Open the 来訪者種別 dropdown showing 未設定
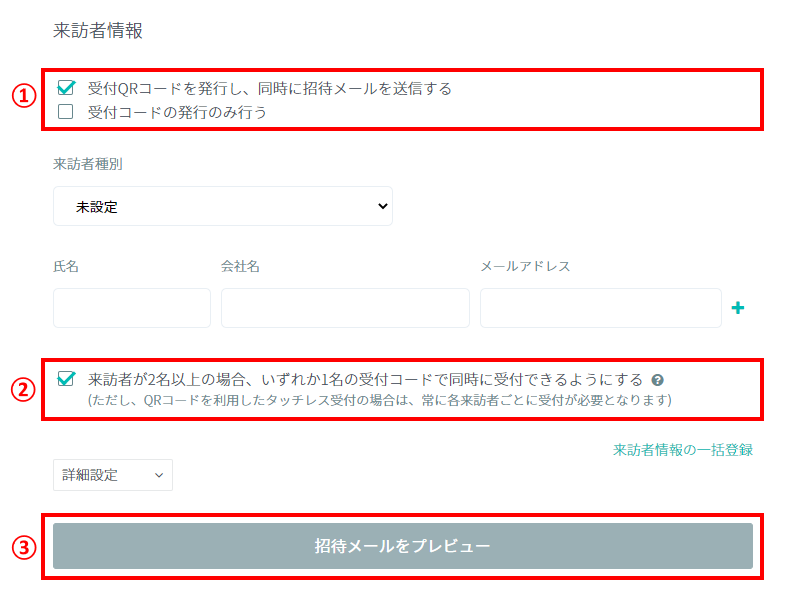 point(222,207)
